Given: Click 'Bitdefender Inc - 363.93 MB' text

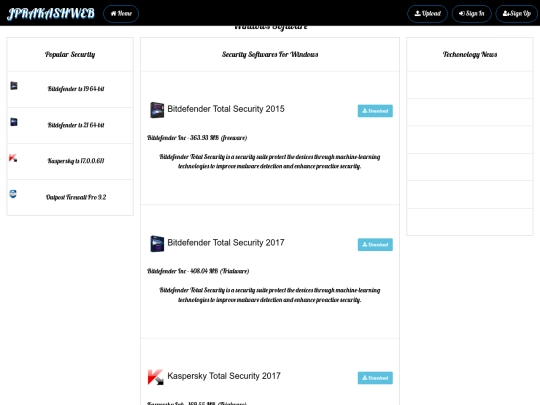Looking at the screenshot, I should tap(197, 138).
